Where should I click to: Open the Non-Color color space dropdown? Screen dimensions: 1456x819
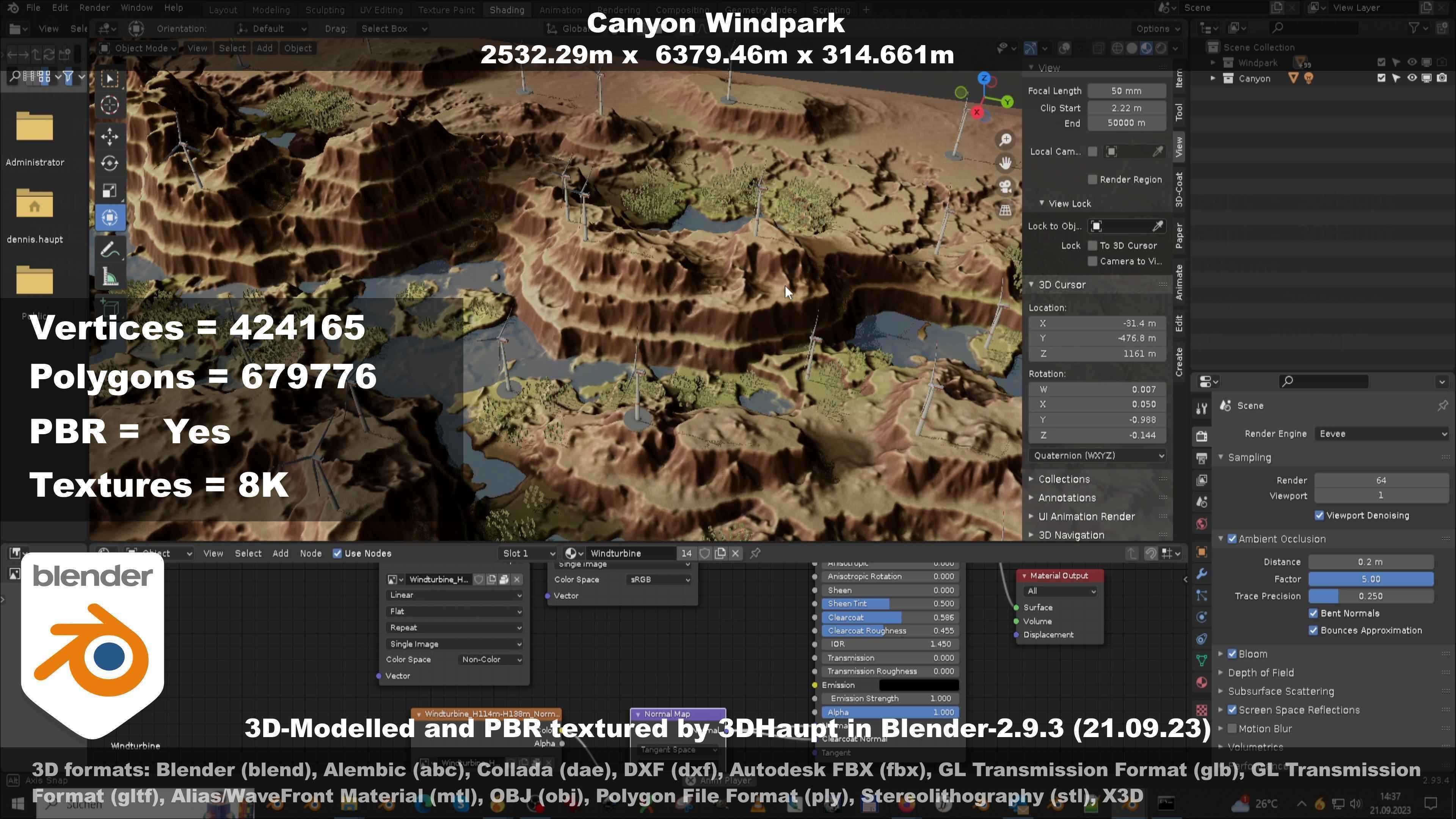(x=491, y=660)
